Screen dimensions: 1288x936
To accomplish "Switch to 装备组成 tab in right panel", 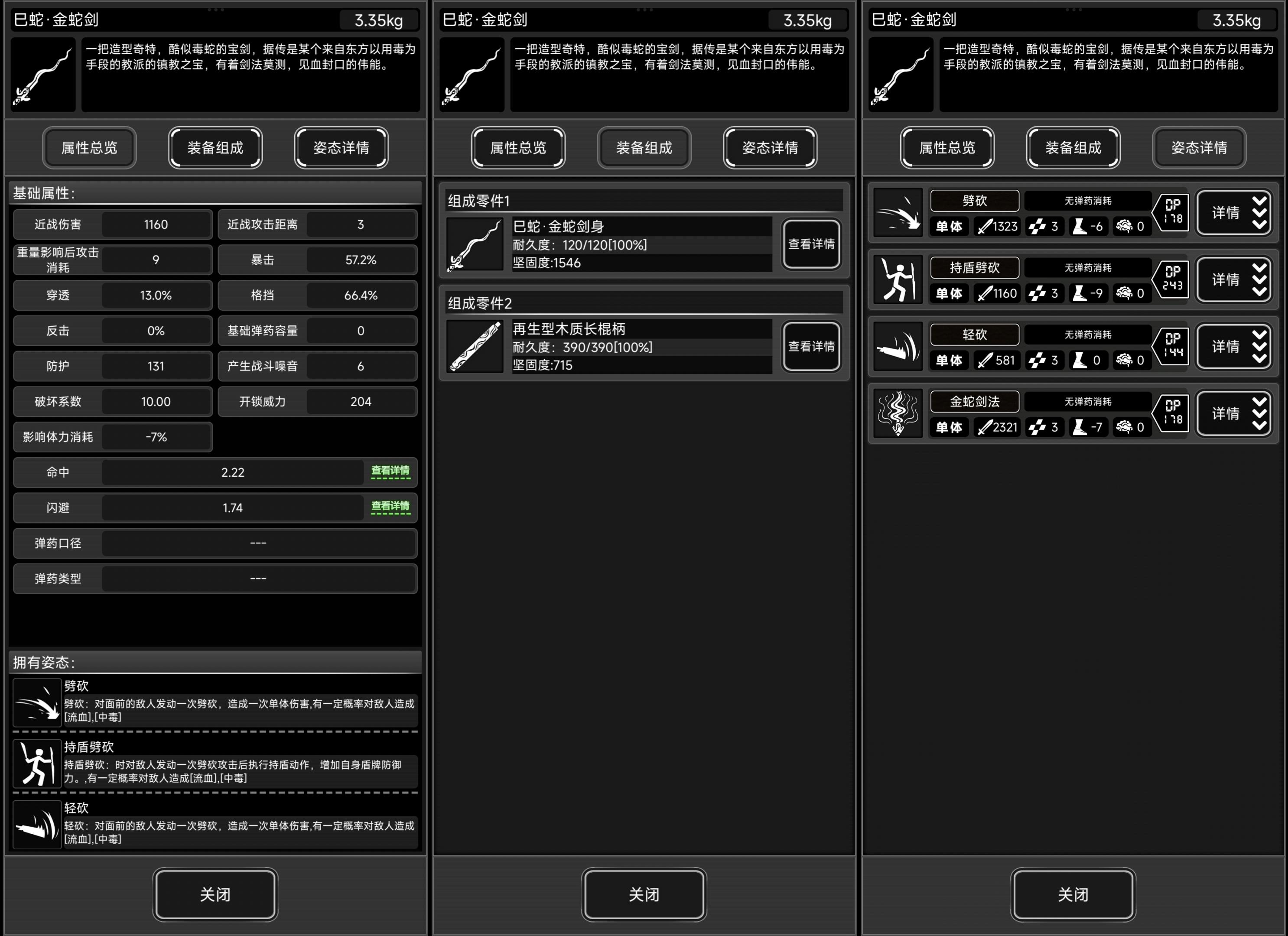I will click(1073, 148).
